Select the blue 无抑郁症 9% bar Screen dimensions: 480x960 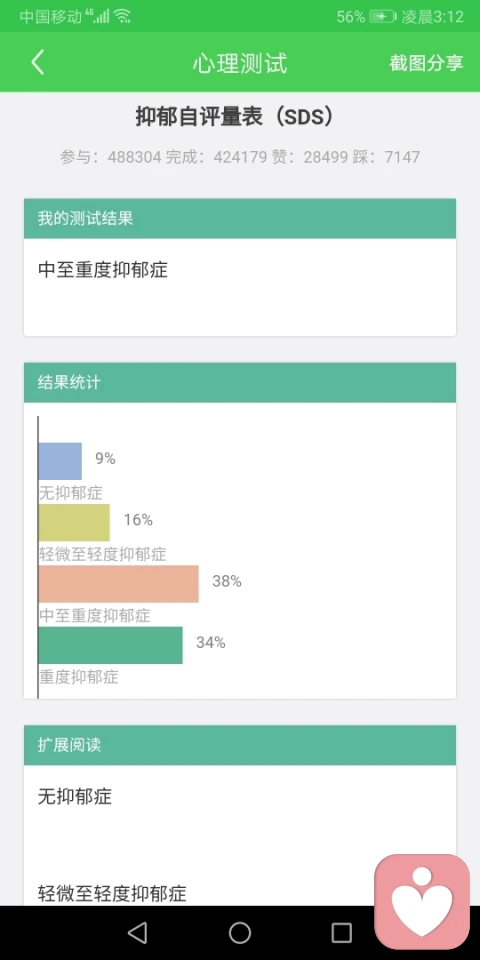[60, 461]
